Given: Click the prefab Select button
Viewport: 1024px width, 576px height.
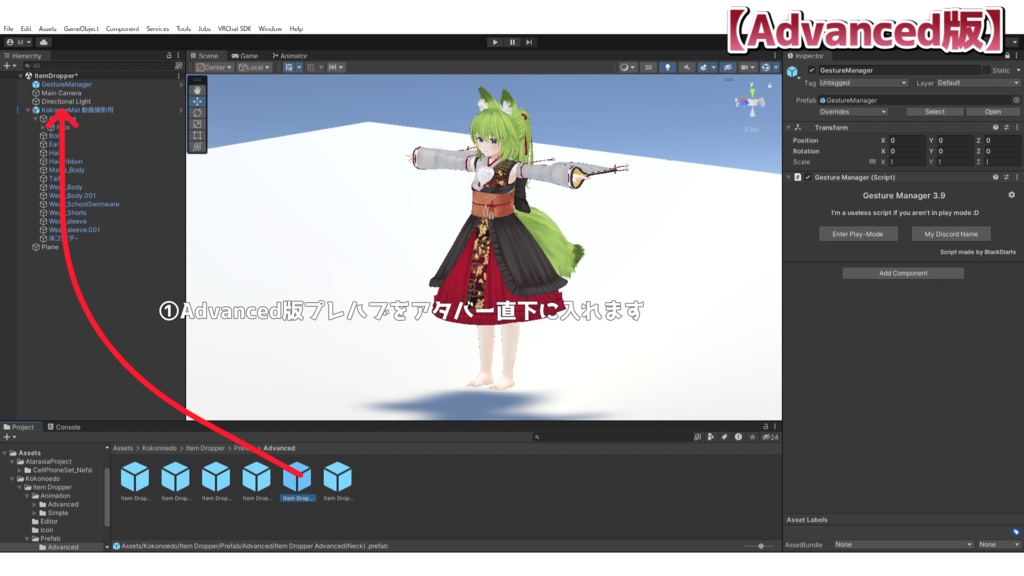Looking at the screenshot, I should (x=935, y=112).
